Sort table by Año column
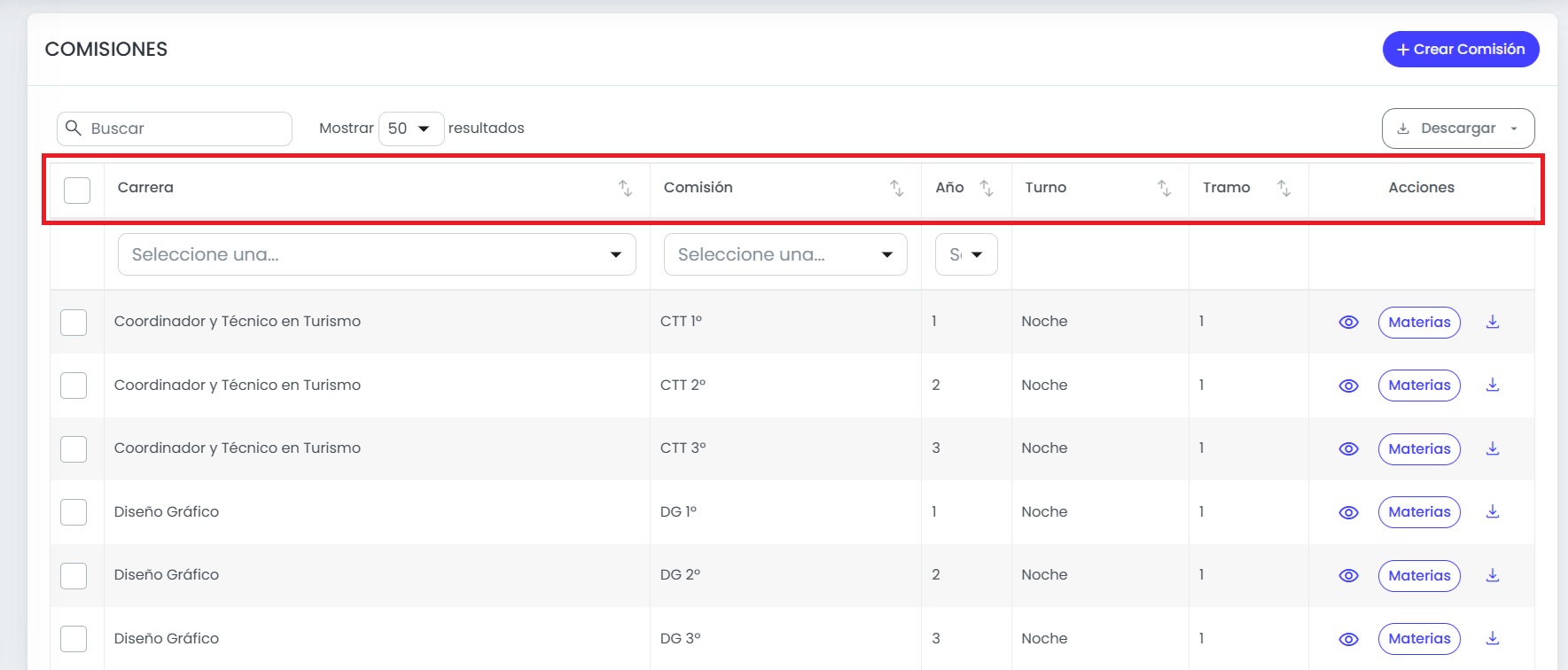Screen dimensions: 1568x670 point(986,188)
